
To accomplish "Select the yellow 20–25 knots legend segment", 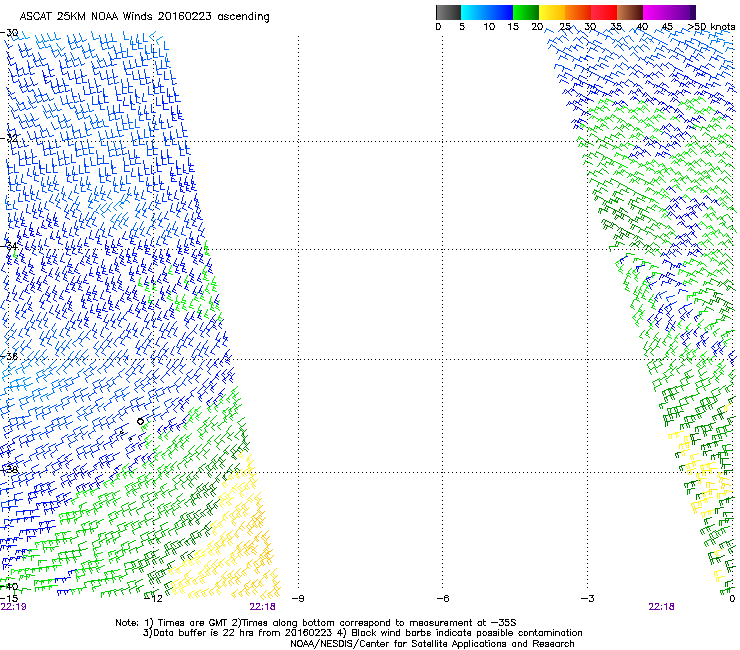I will click(x=552, y=12).
